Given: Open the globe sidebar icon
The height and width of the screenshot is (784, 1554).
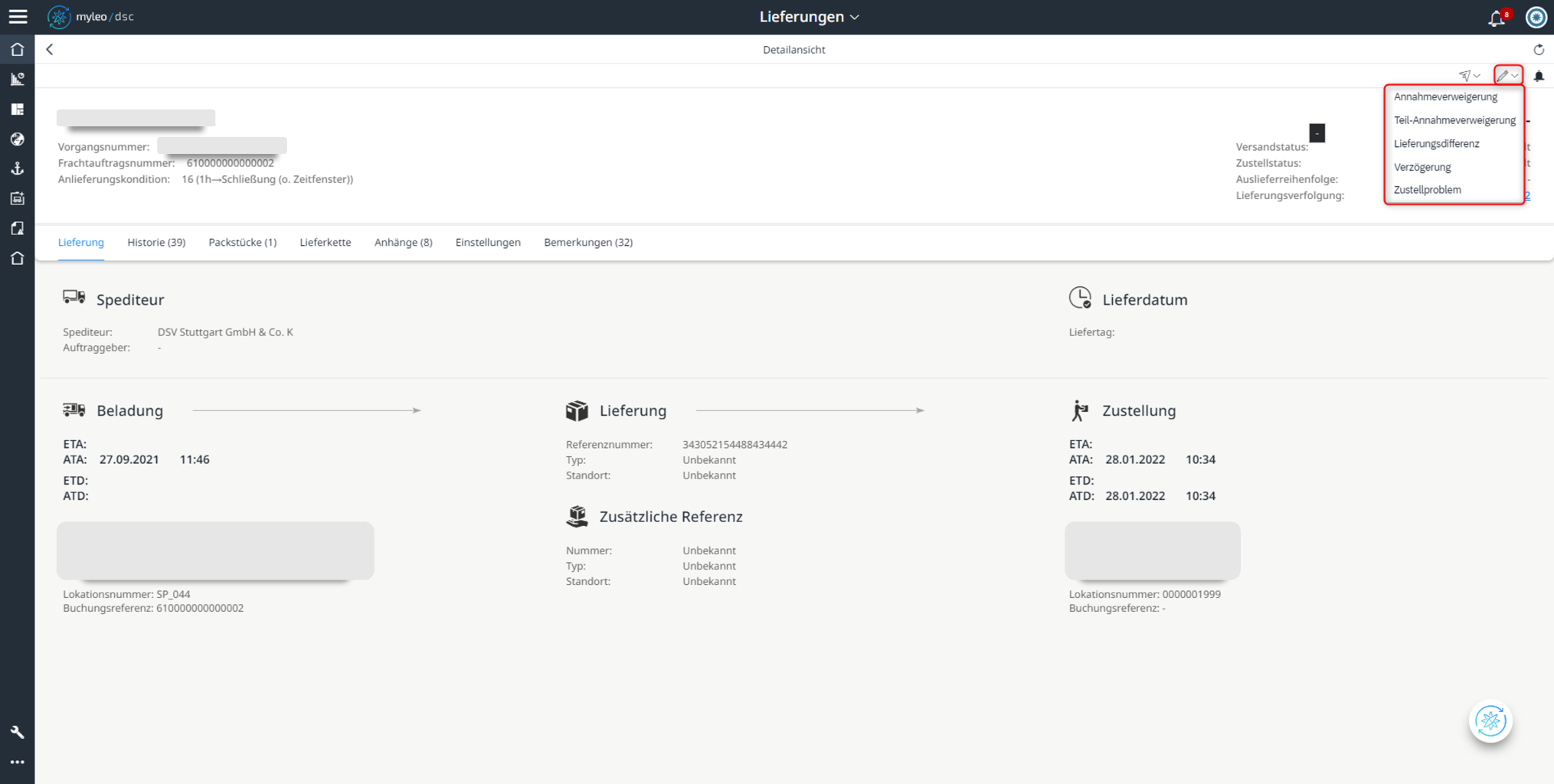Looking at the screenshot, I should (x=18, y=139).
